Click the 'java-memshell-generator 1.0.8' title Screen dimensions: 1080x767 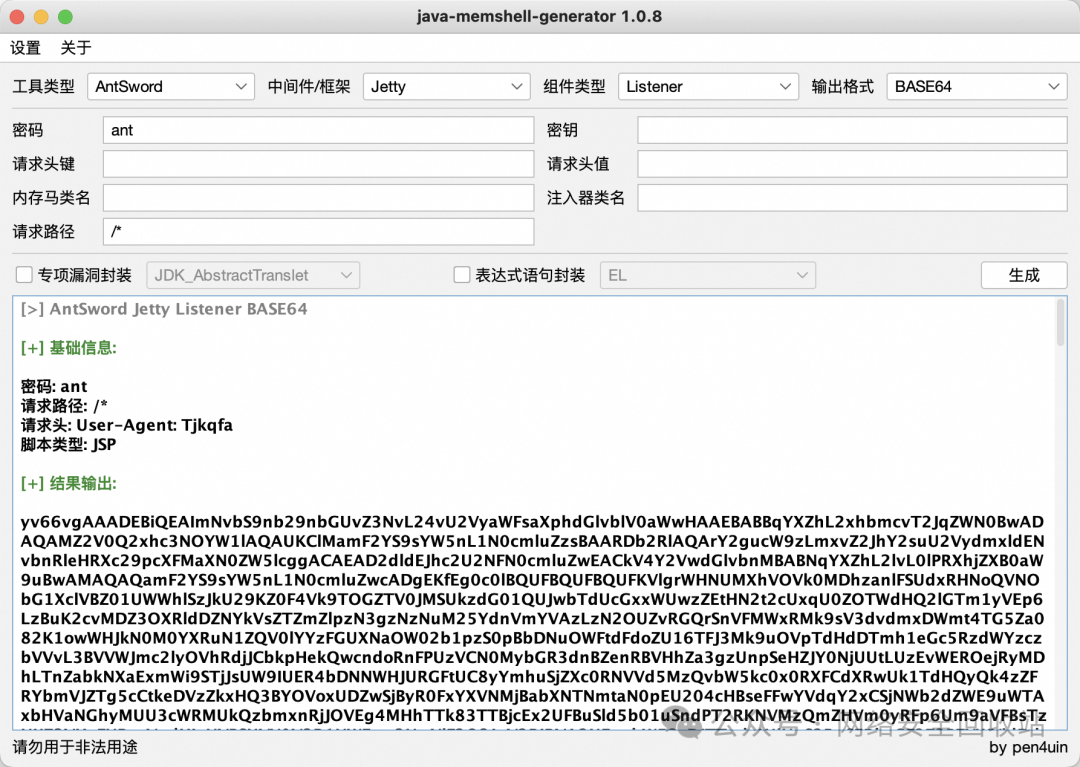539,17
